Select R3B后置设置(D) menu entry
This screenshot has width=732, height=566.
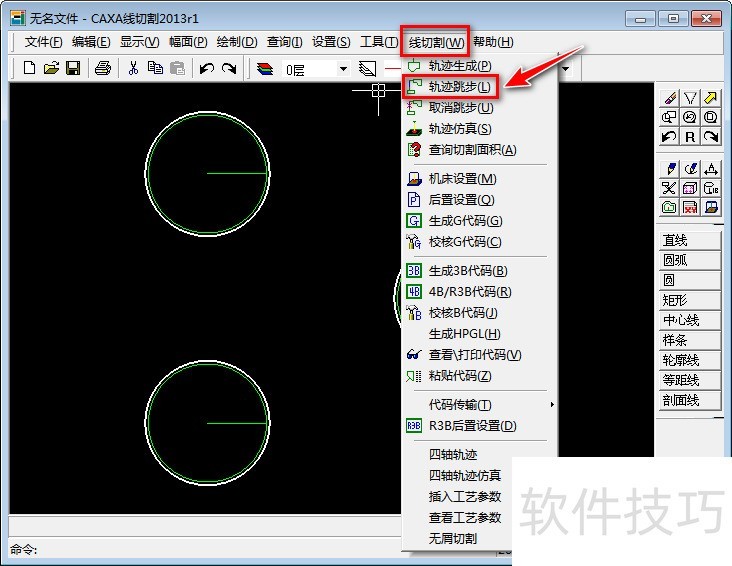480,426
